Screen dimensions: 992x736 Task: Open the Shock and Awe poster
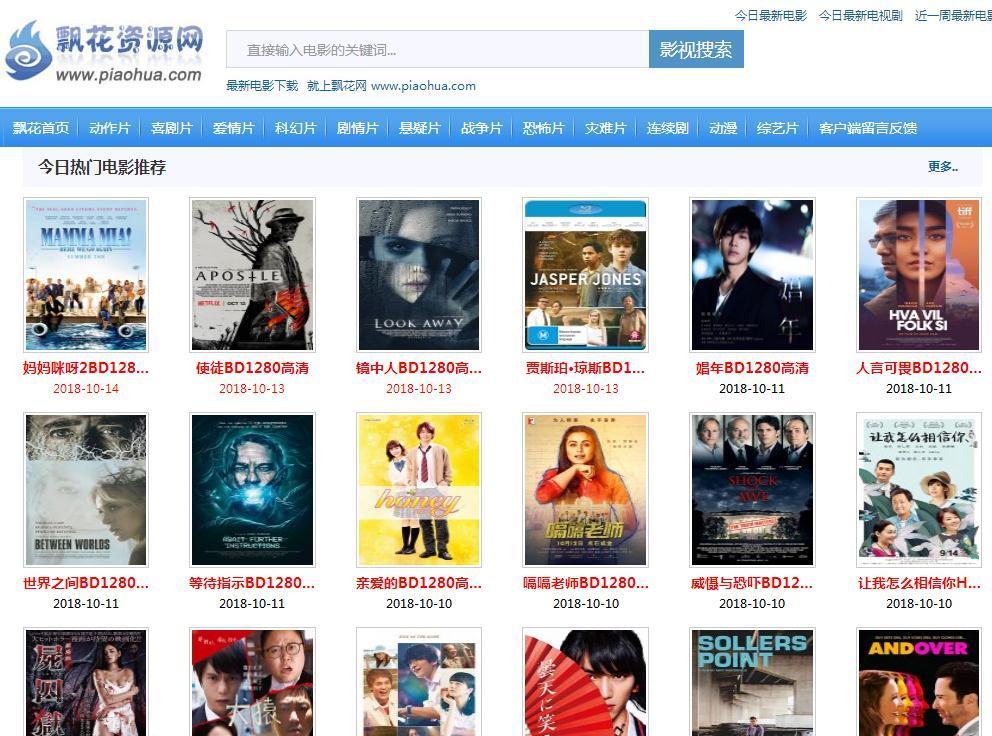752,490
